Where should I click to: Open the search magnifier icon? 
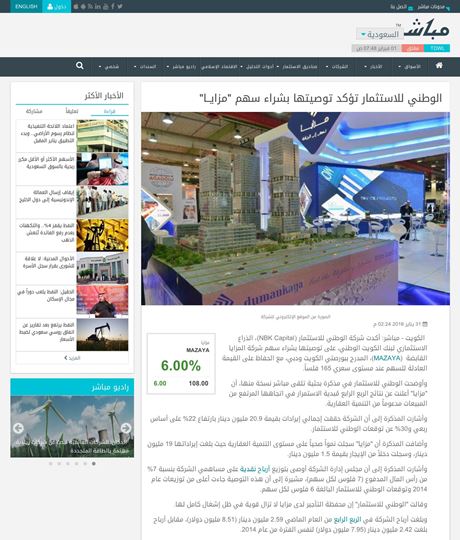(x=80, y=65)
